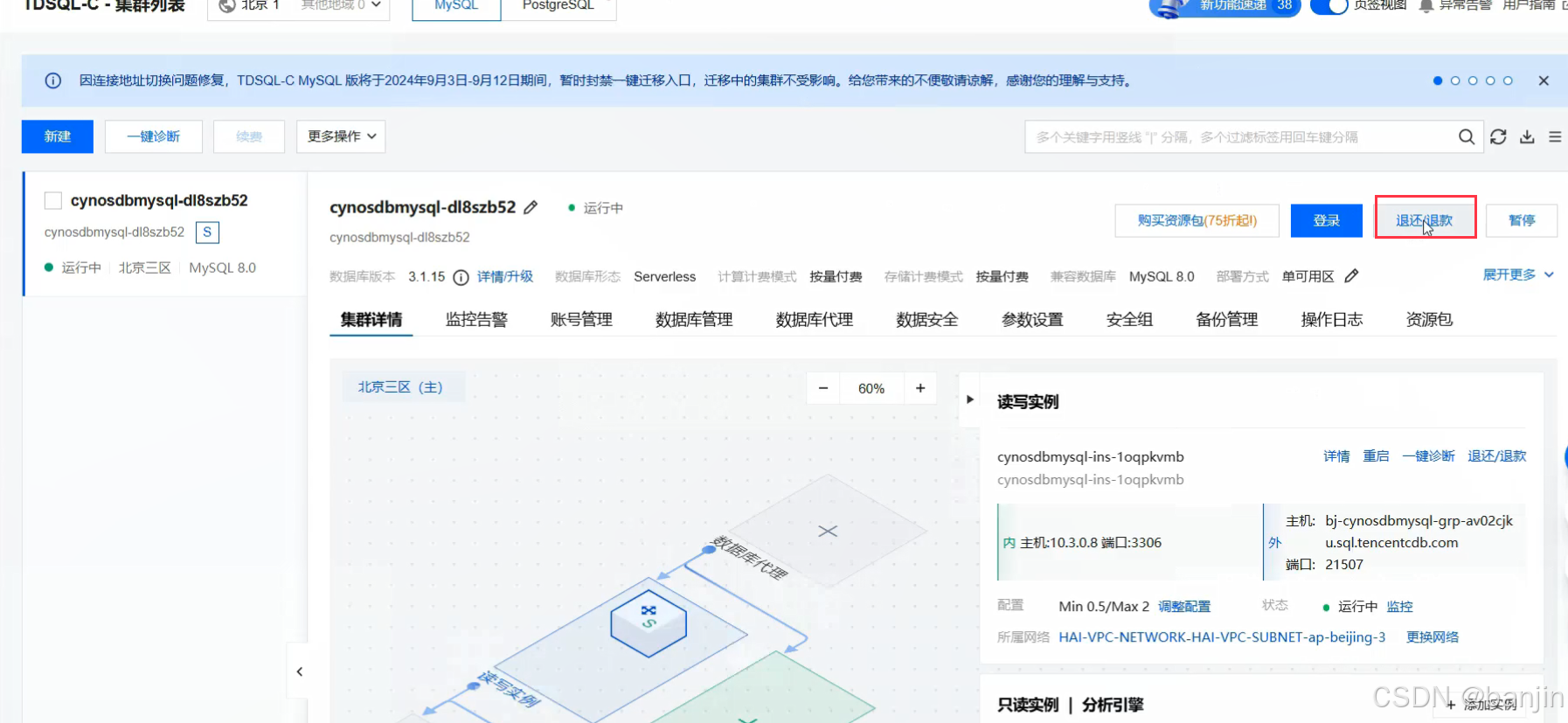This screenshot has width=1568, height=723.
Task: Open the 用户指南 link
Action: tap(1529, 5)
